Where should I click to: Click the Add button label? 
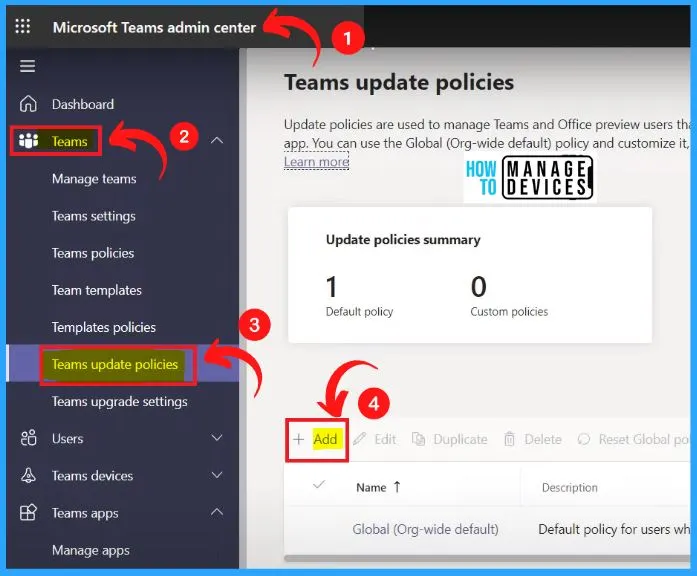325,439
